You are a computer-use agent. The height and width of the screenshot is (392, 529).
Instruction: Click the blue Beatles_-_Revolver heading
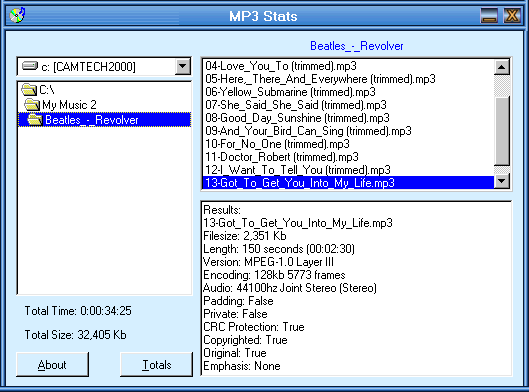[x=357, y=46]
